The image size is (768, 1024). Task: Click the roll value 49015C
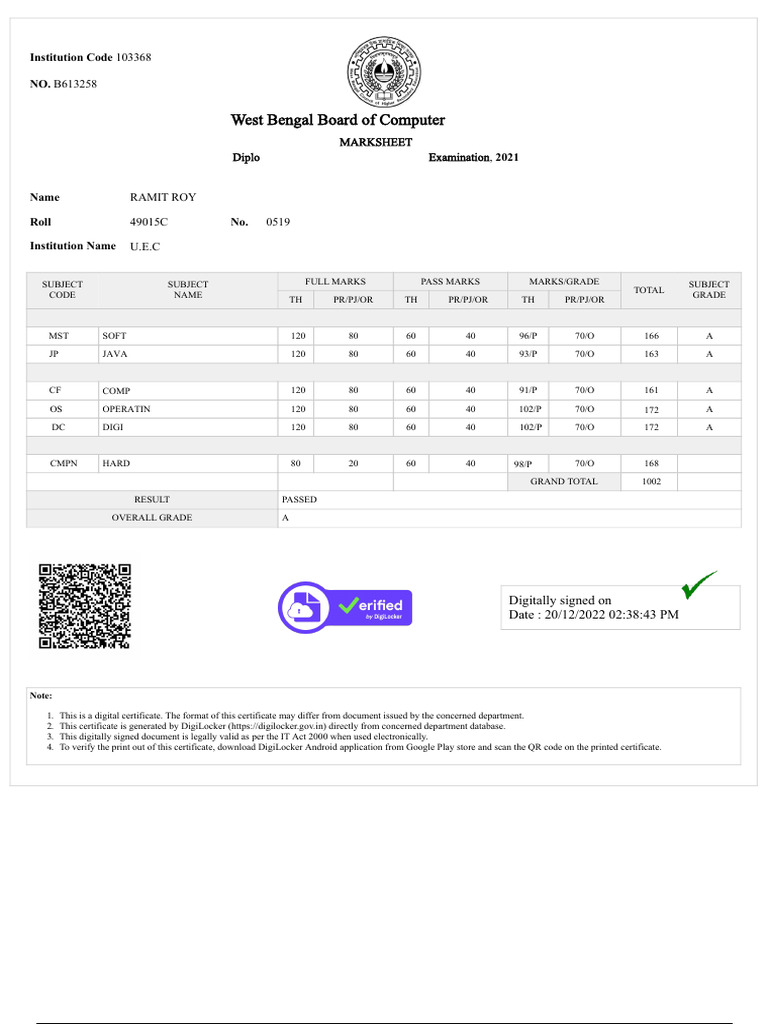(148, 222)
